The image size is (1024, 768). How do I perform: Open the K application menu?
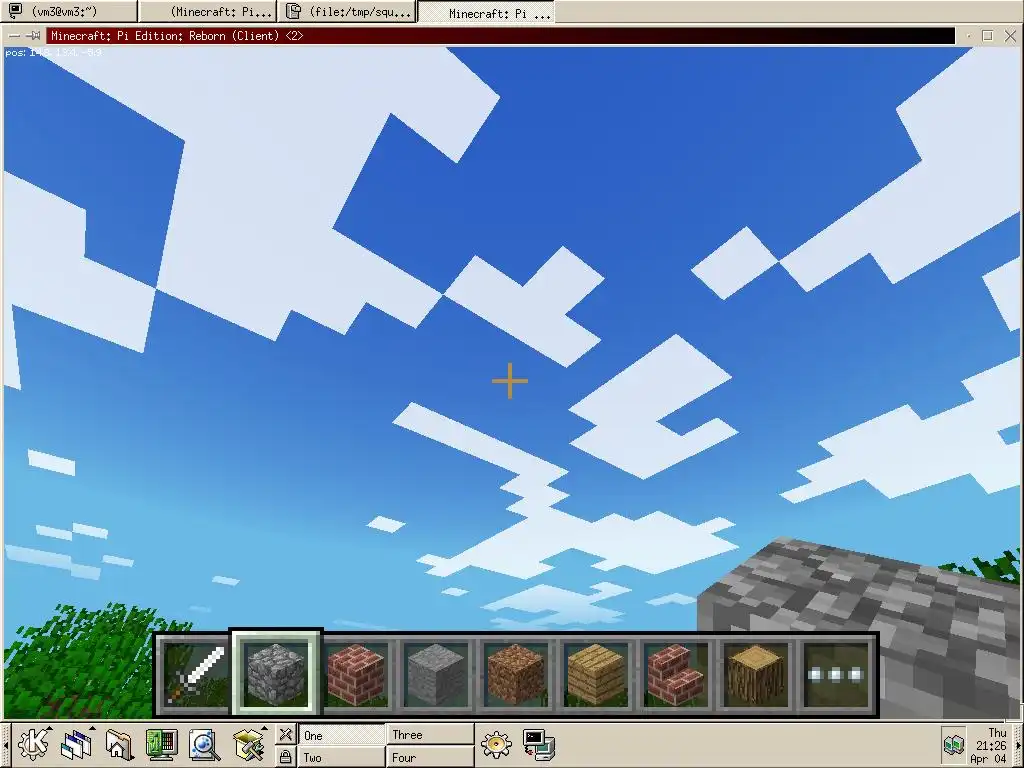[x=33, y=744]
